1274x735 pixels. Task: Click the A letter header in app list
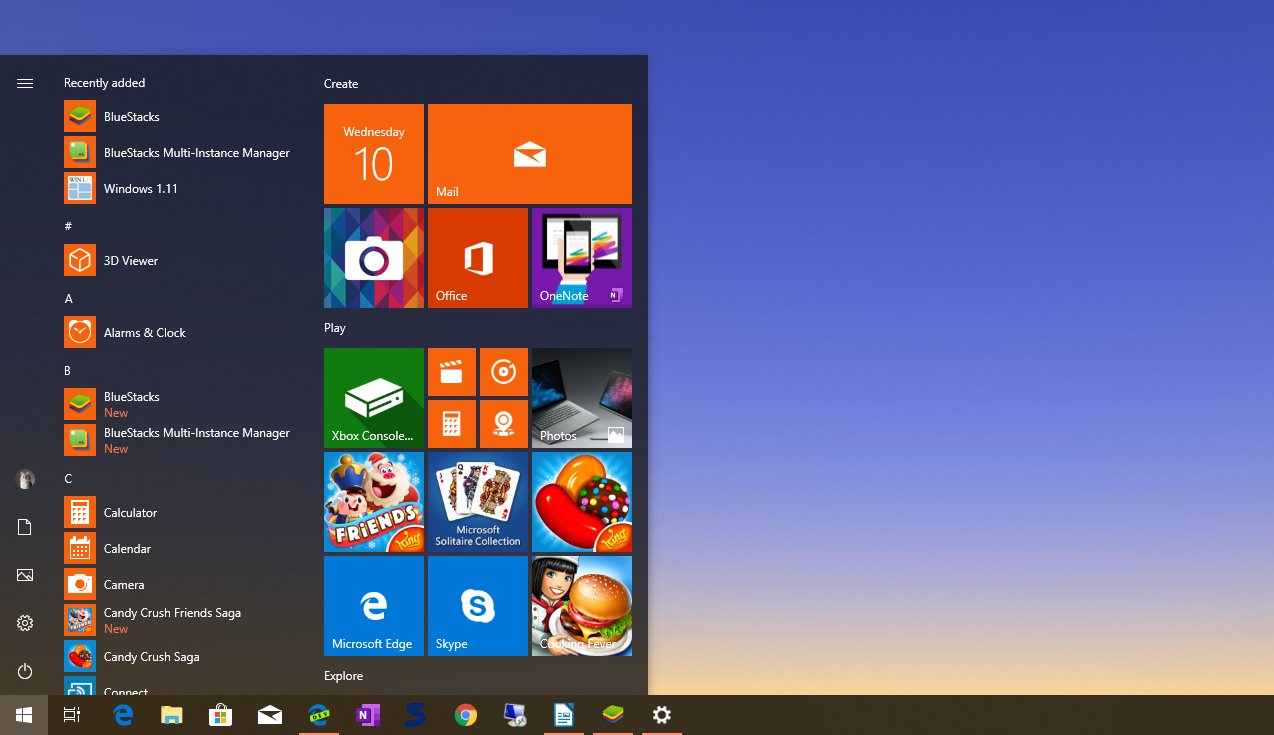point(68,298)
